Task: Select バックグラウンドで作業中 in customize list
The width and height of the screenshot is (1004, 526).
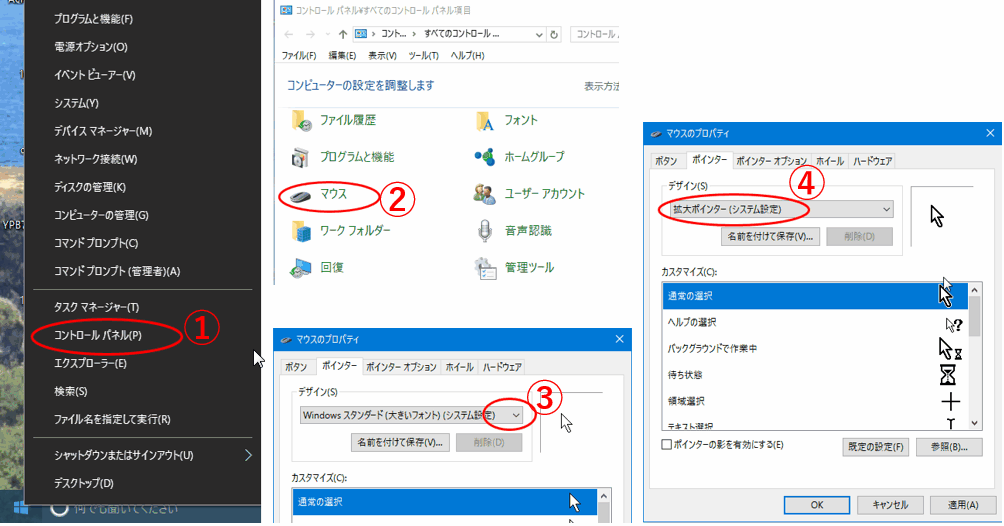Action: click(816, 349)
